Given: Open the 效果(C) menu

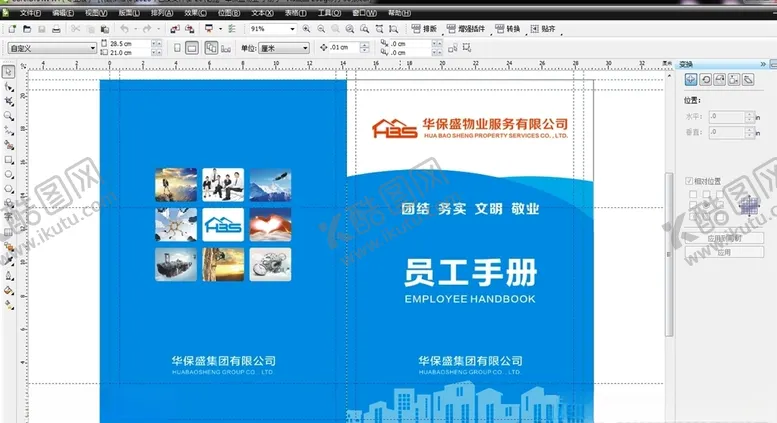Looking at the screenshot, I should (x=195, y=13).
